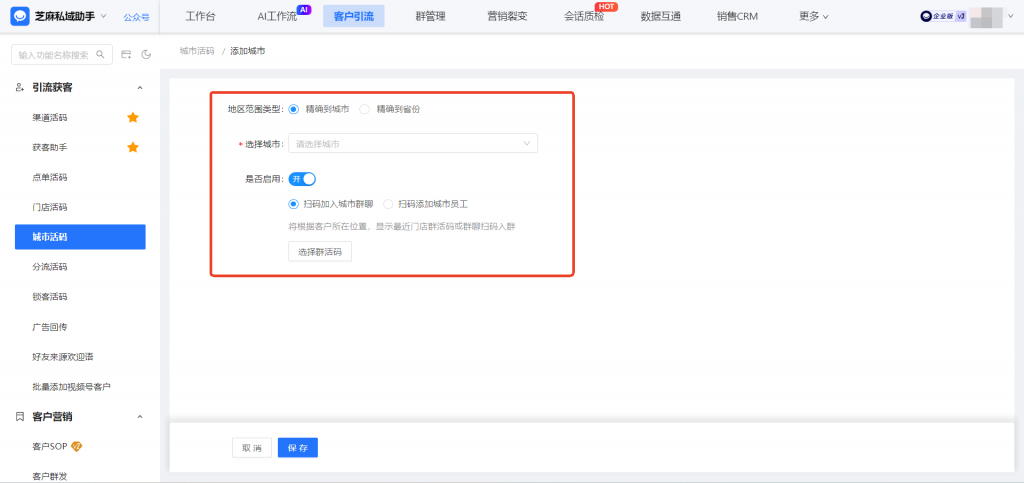Click the 选择群活码 button
Viewport: 1024px width, 483px height.
click(x=320, y=253)
